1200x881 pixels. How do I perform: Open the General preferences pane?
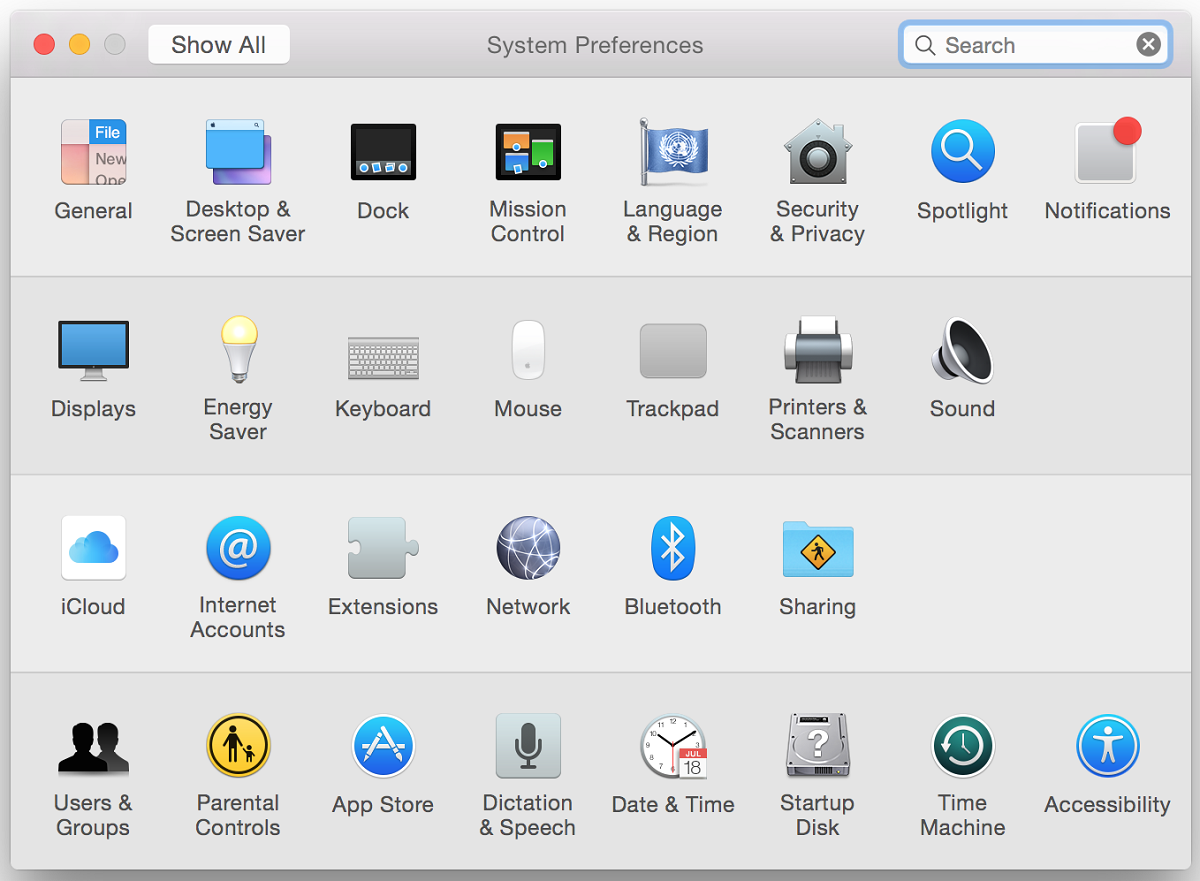(93, 152)
